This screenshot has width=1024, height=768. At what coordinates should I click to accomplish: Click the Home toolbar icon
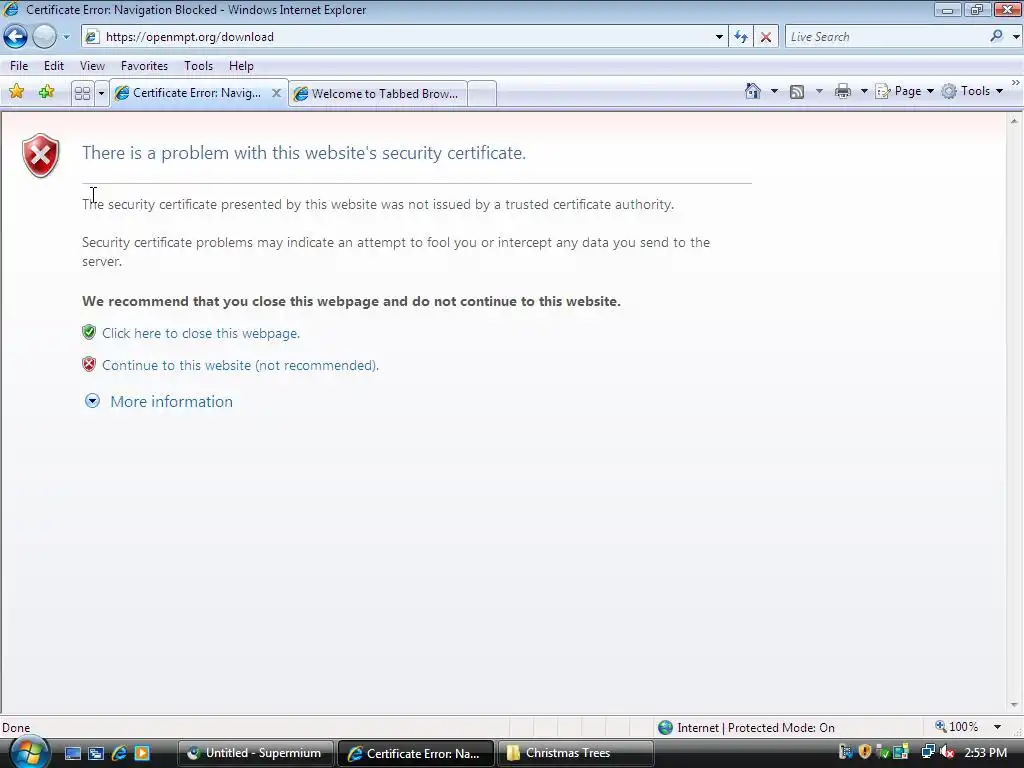753,91
